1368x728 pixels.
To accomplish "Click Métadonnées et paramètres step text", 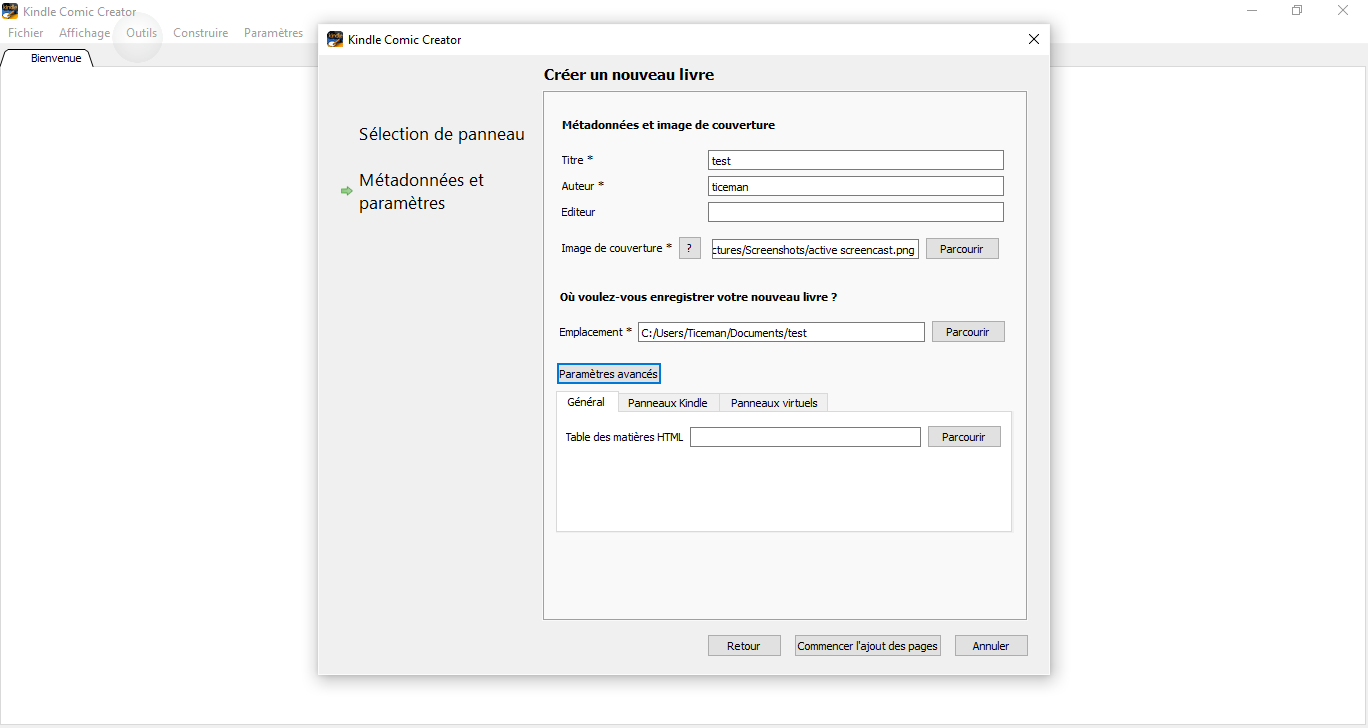I will tap(422, 191).
